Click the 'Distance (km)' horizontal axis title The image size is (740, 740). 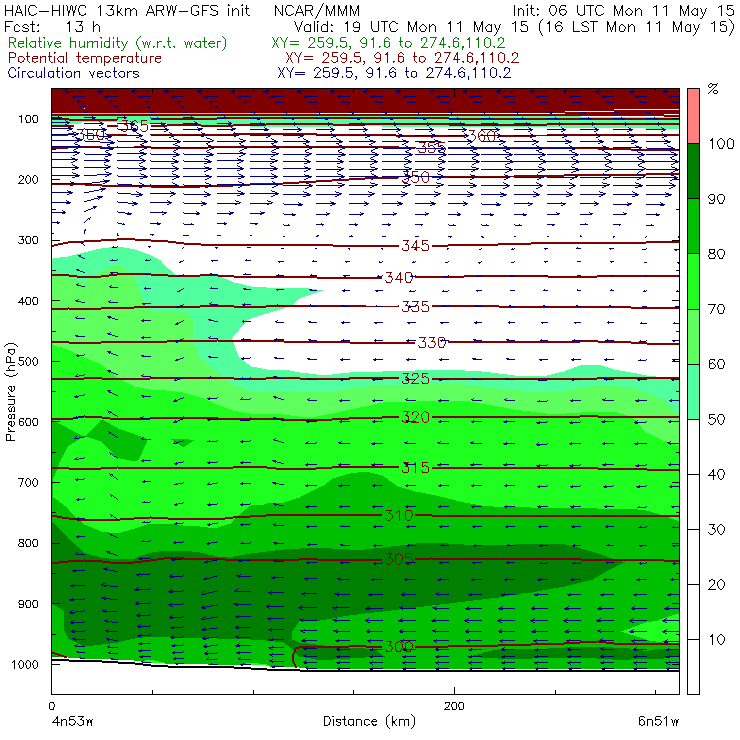369,721
